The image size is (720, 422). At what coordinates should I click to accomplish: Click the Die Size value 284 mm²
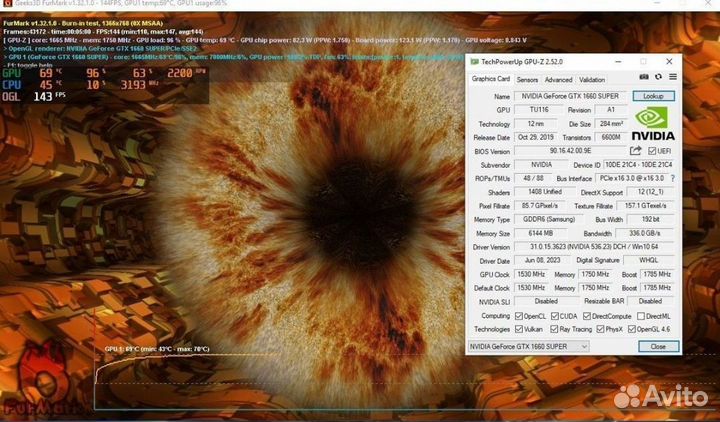[x=611, y=124]
